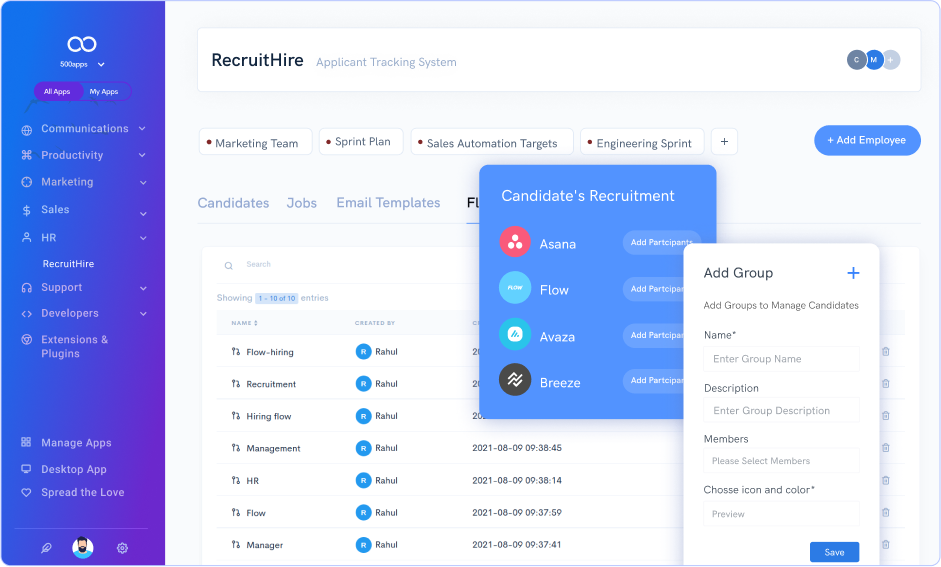Click the Add Employee button
The image size is (941, 567).
point(866,140)
